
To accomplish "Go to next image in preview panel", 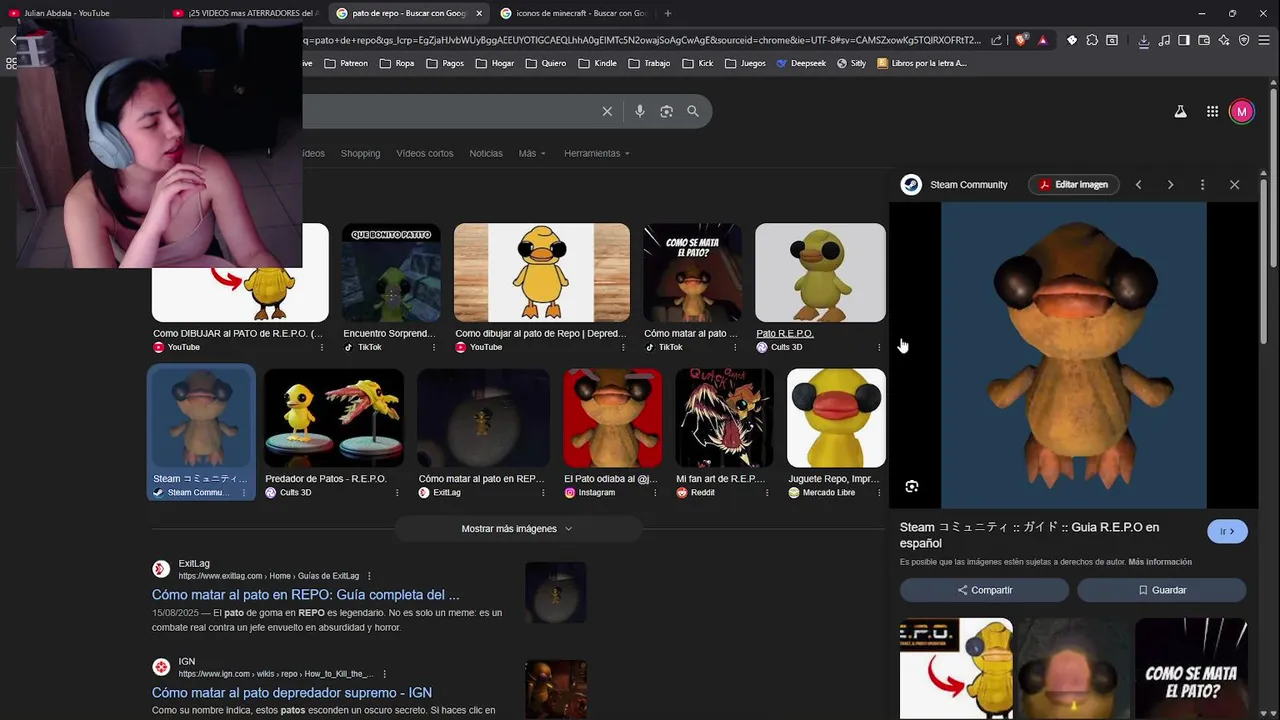I will click(1170, 185).
